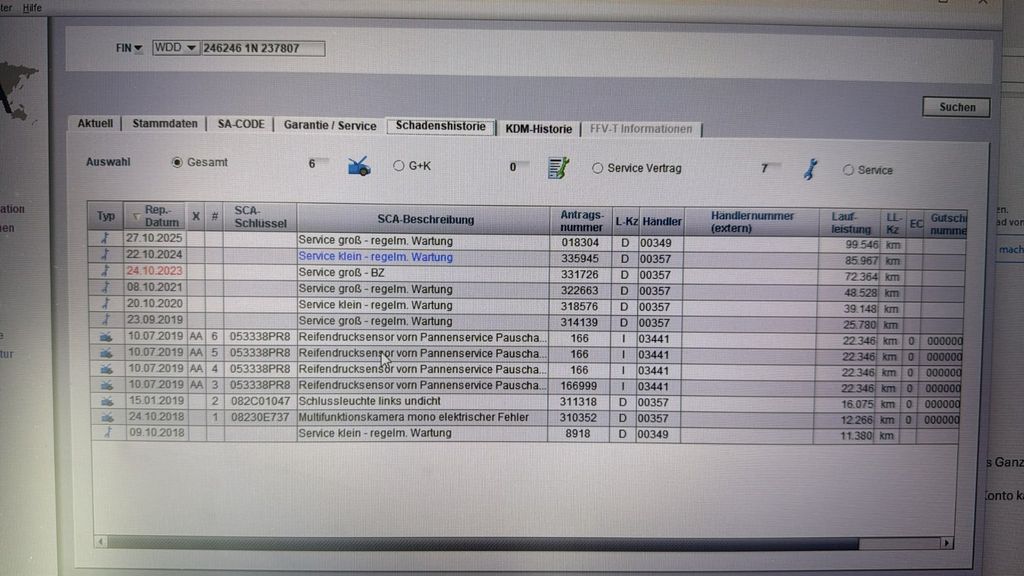
Task: Click Antragsnummer 166999 cell
Action: coord(579,387)
